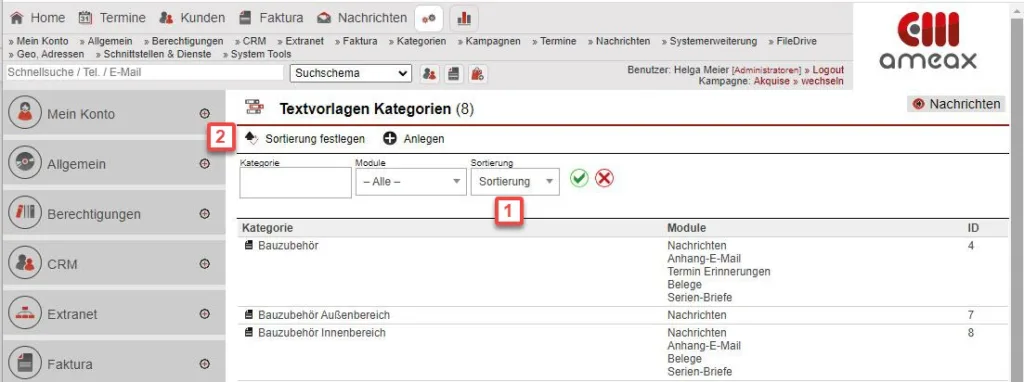Click the icon beside Bauzubehör Außenbereich

[x=248, y=315]
